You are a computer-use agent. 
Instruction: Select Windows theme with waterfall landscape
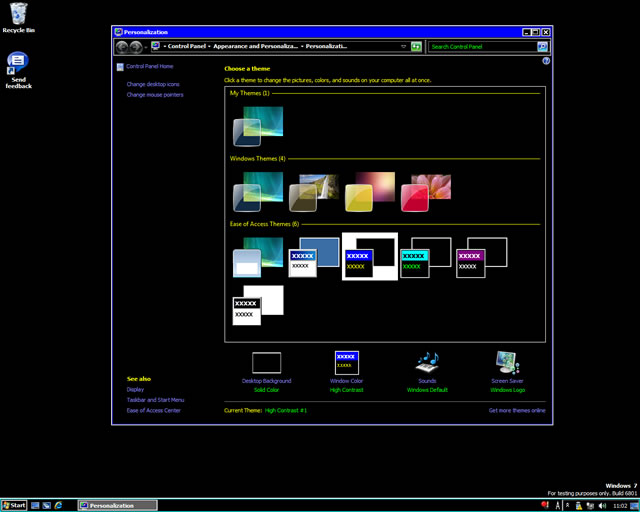tap(314, 191)
